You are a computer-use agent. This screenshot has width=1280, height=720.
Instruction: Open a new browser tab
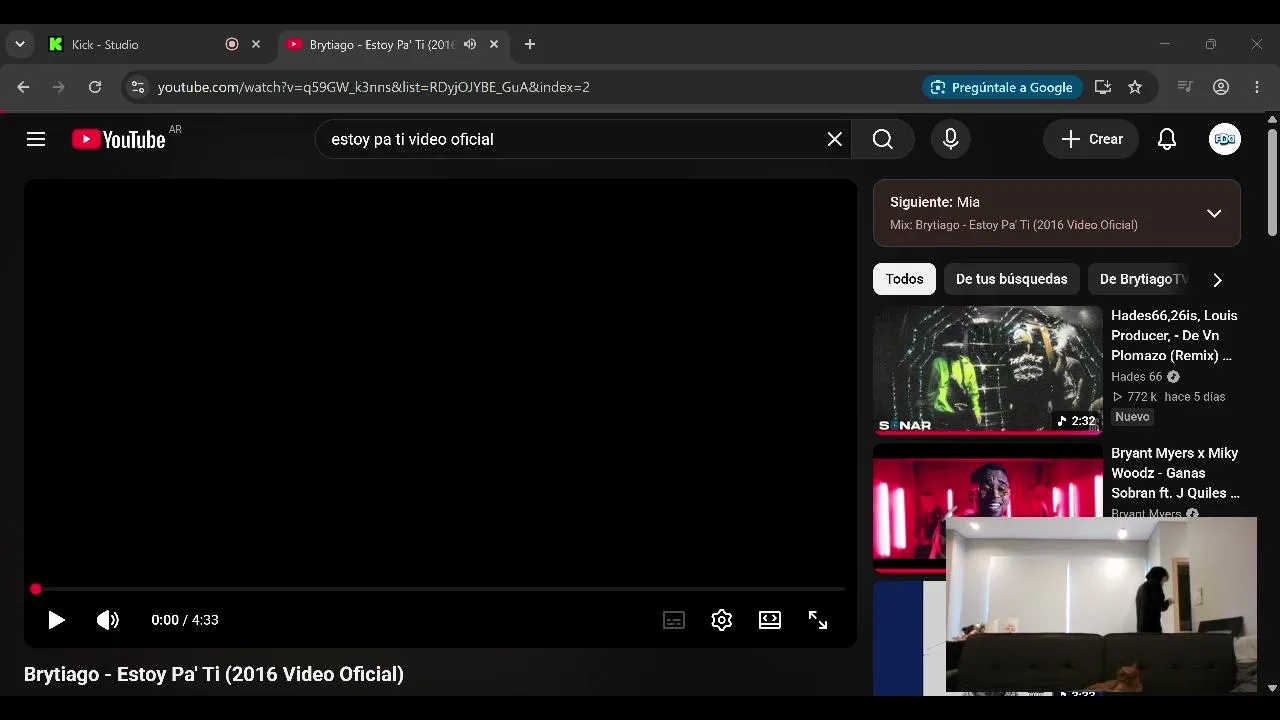point(530,44)
